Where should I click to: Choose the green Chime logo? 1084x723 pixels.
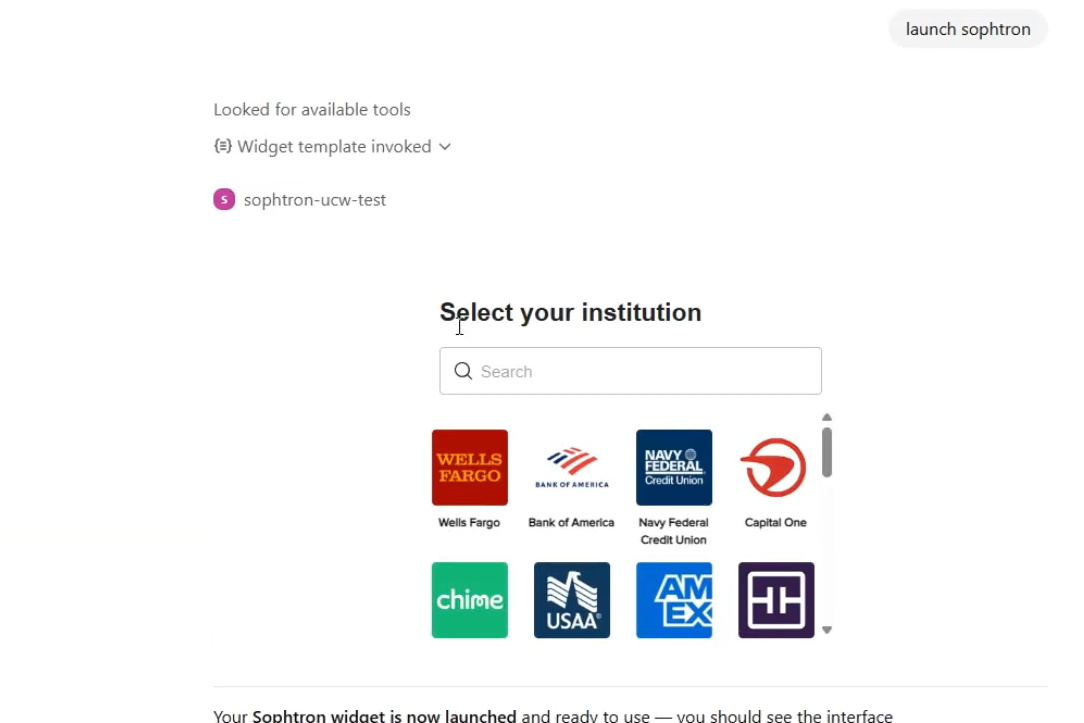[x=469, y=600]
